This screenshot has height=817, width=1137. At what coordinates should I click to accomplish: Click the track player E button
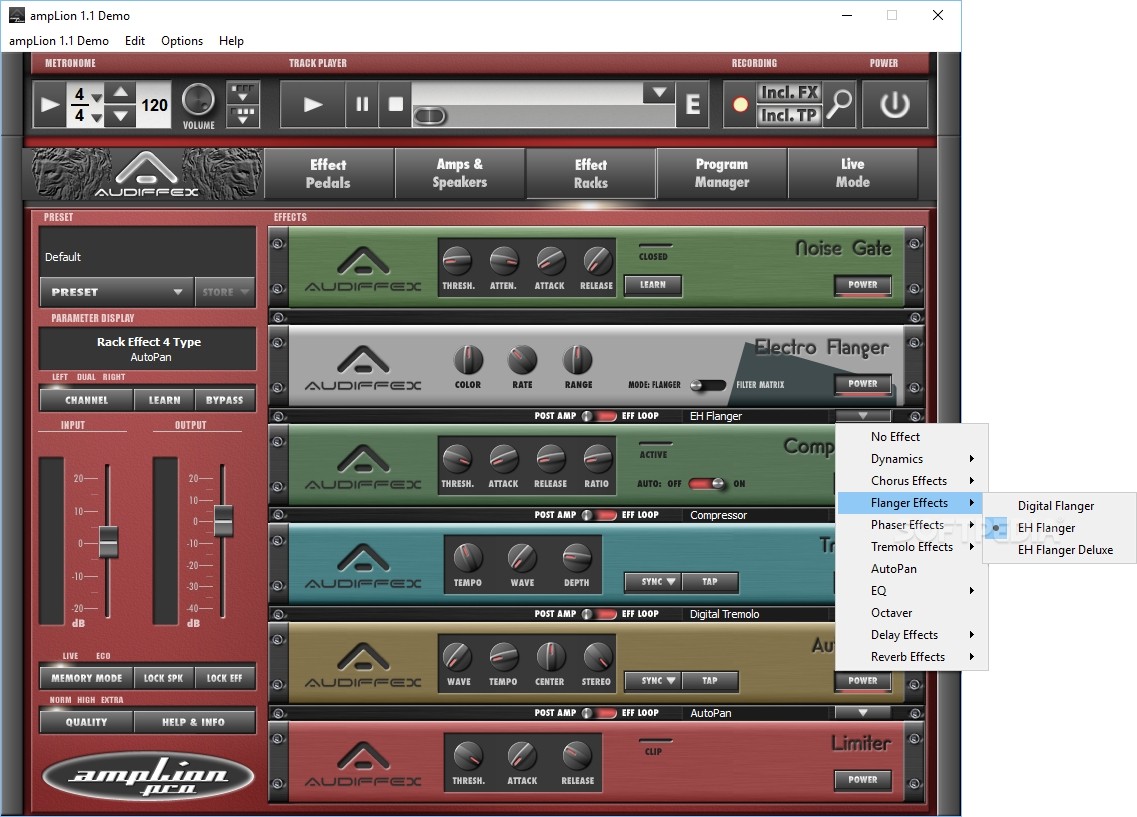coord(692,105)
